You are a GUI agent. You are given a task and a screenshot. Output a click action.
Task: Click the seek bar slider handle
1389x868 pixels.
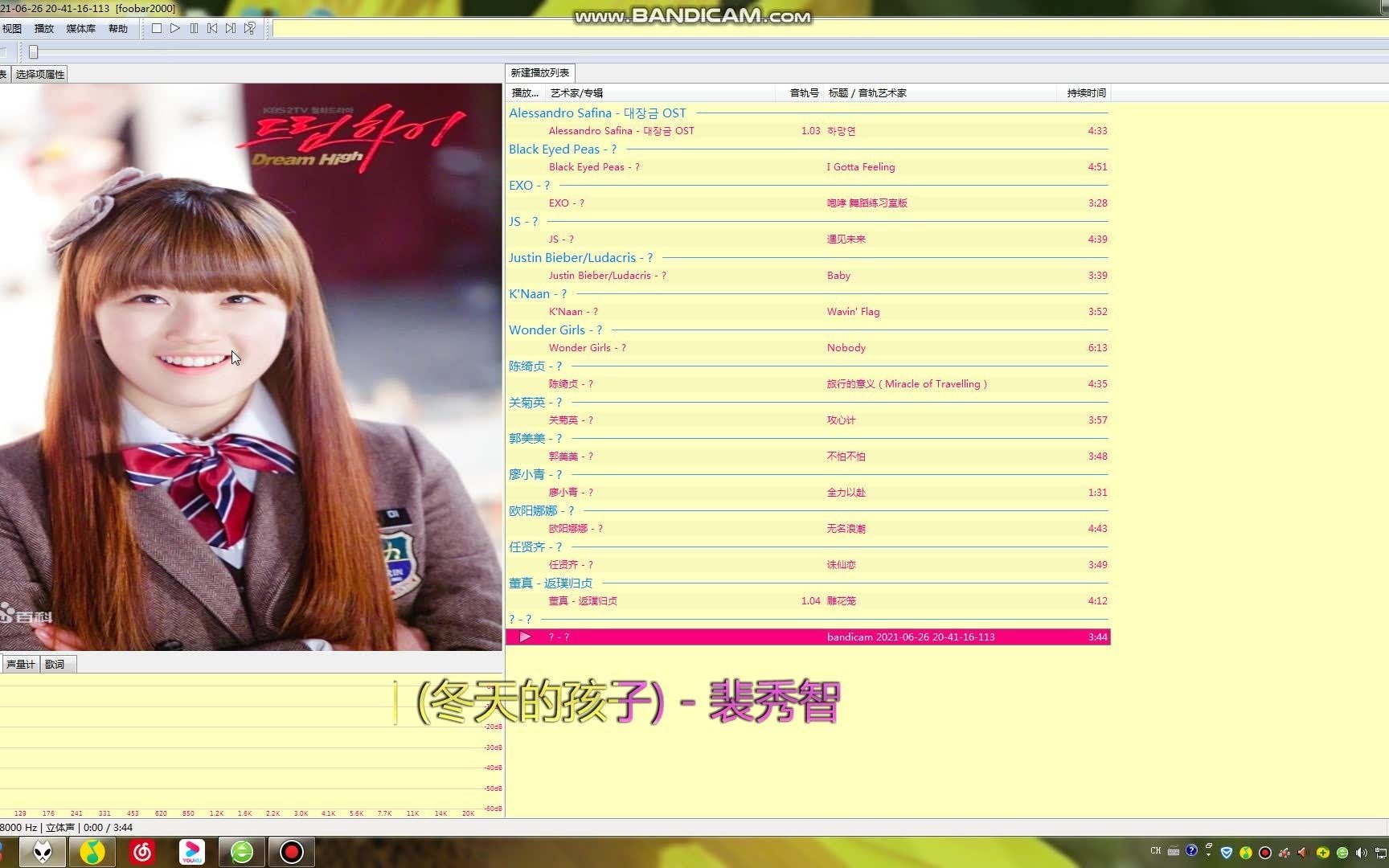[33, 52]
